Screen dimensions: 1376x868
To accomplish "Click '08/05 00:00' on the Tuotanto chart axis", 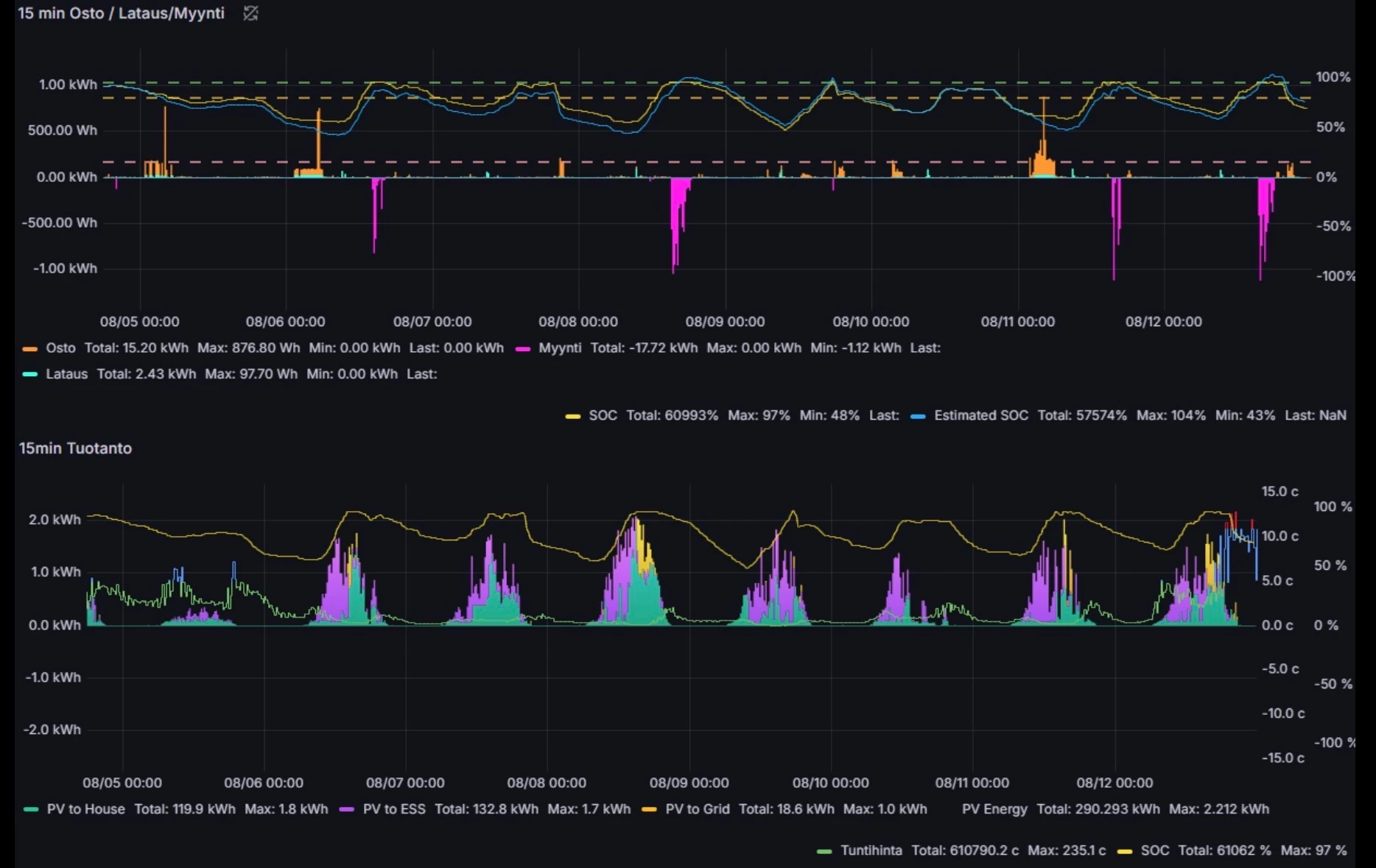I will tap(122, 783).
